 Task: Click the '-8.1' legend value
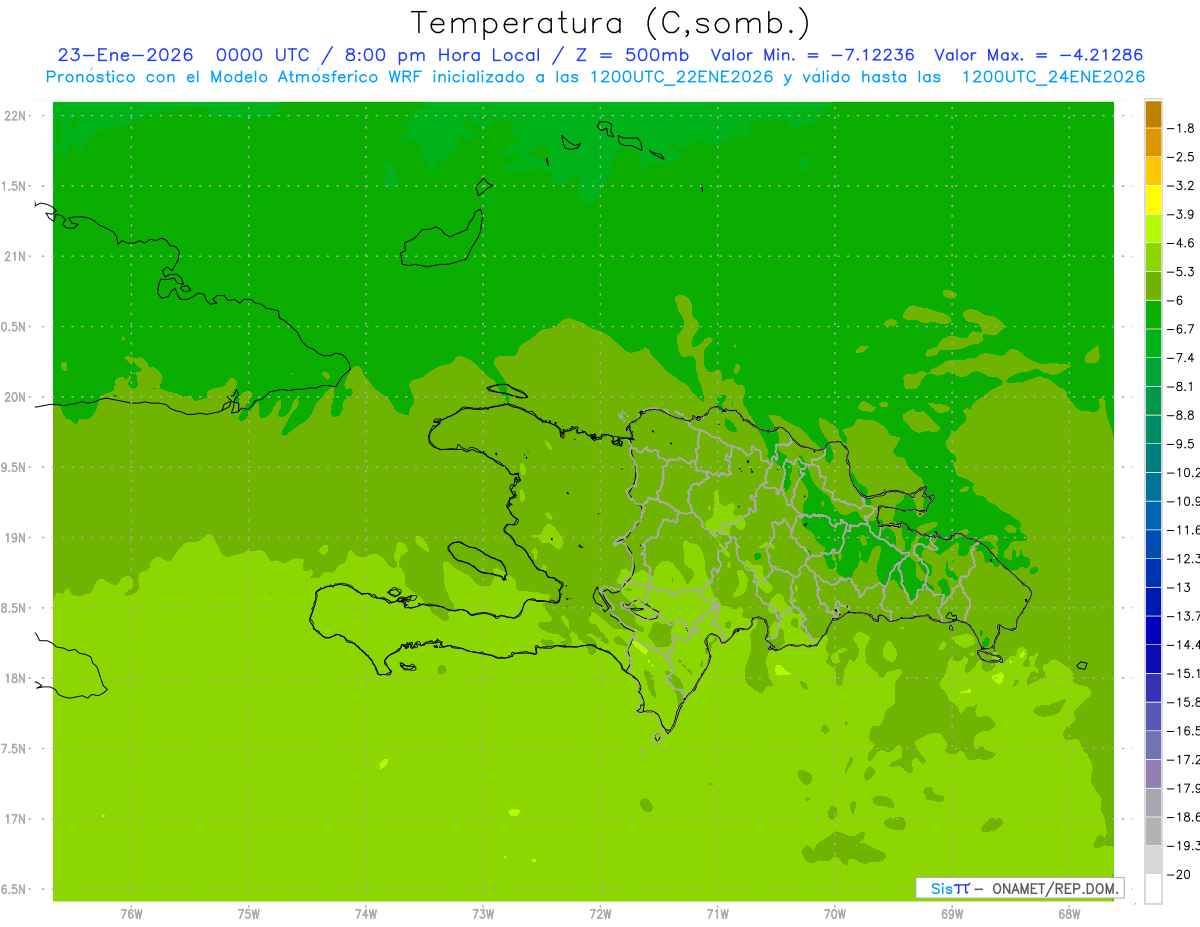tap(1182, 386)
